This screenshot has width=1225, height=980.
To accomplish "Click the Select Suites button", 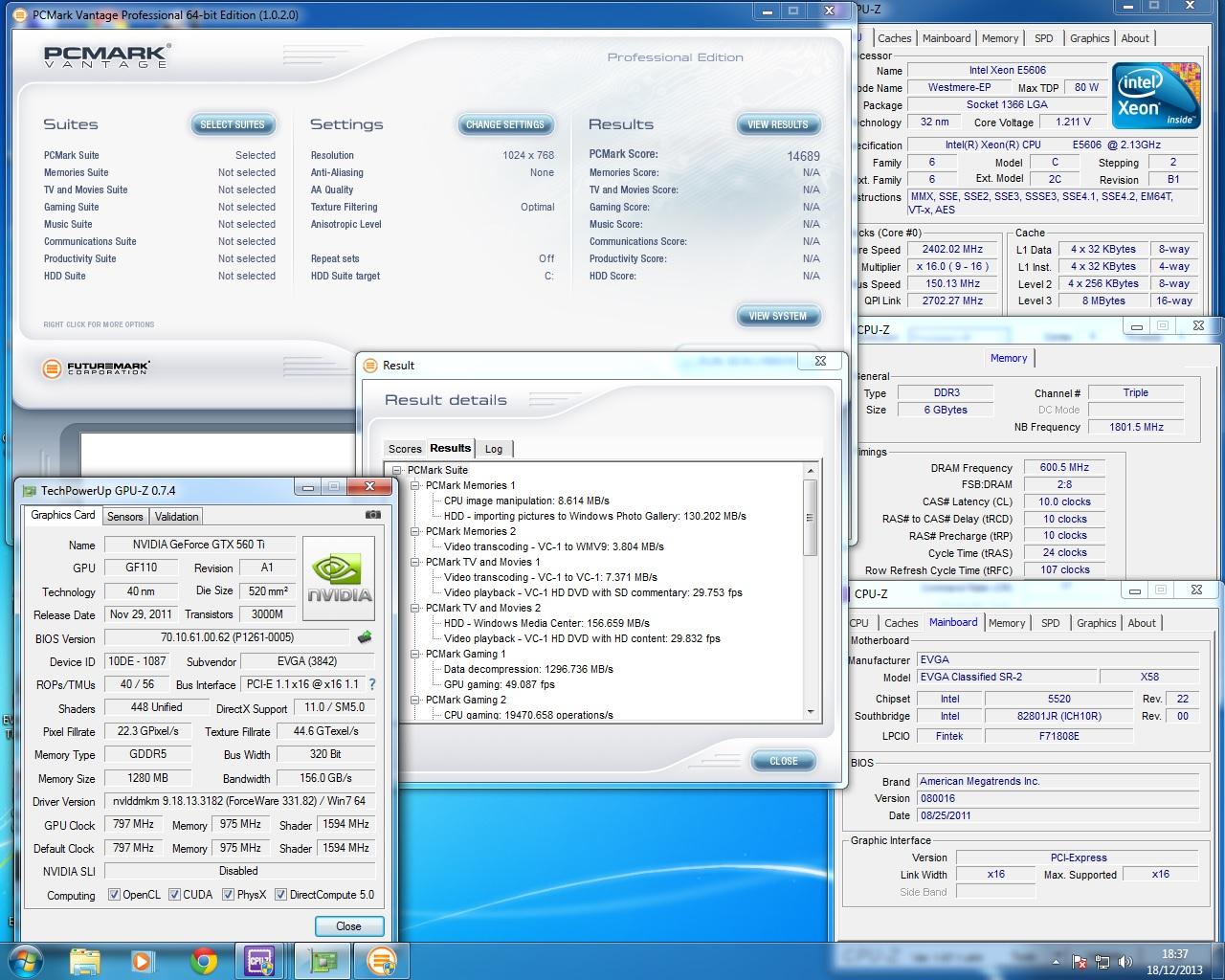I will click(x=233, y=124).
